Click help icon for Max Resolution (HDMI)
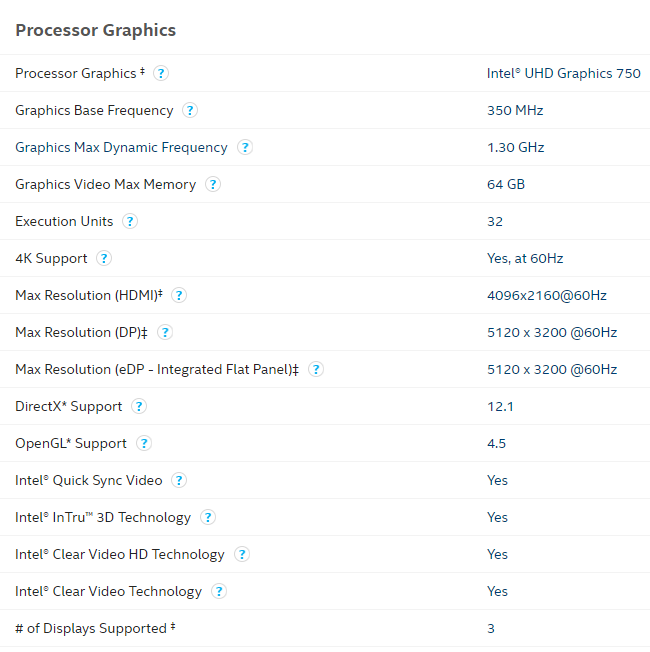This screenshot has height=652, width=650. (x=179, y=295)
